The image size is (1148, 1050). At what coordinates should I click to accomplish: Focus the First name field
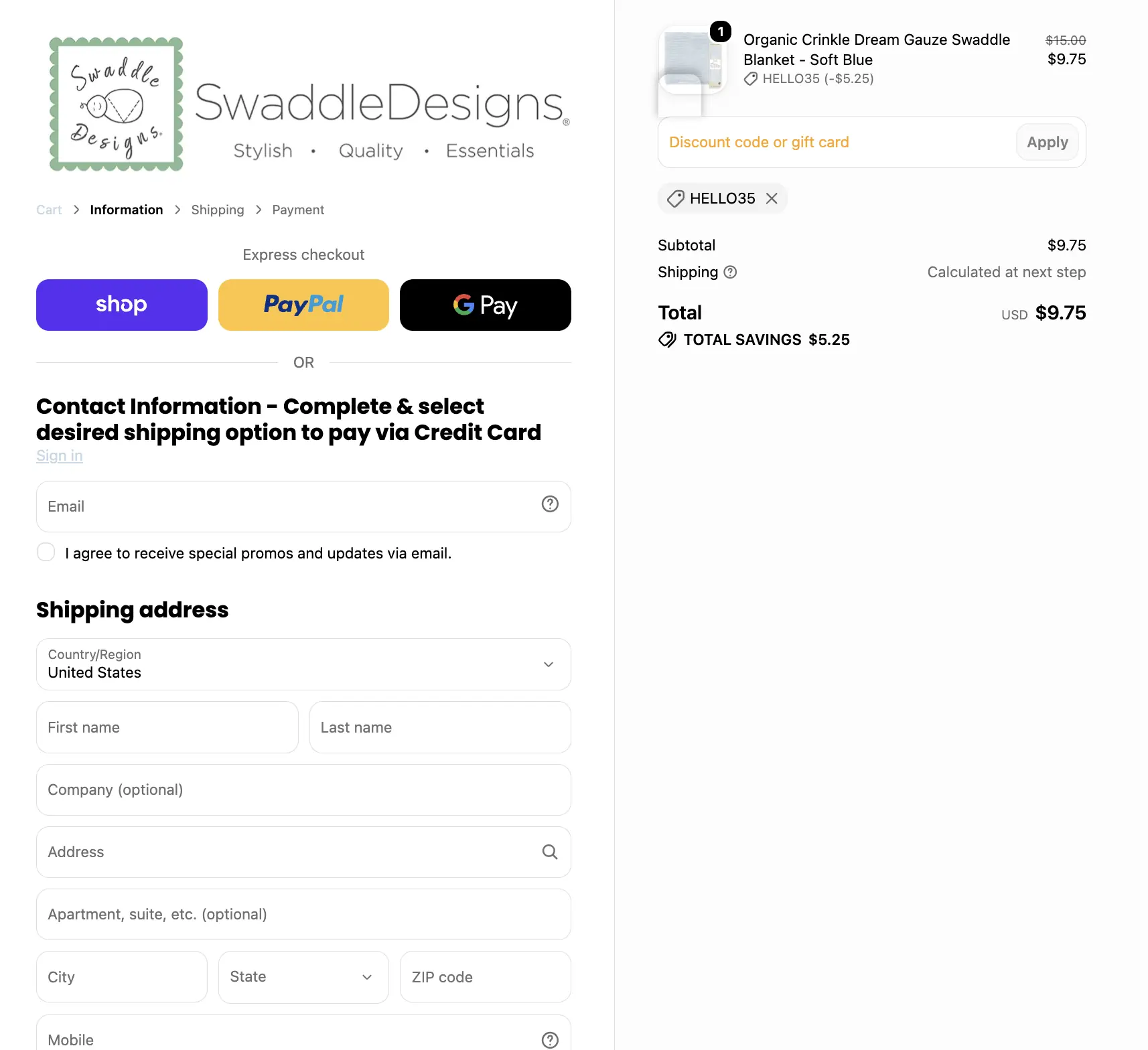tap(167, 727)
